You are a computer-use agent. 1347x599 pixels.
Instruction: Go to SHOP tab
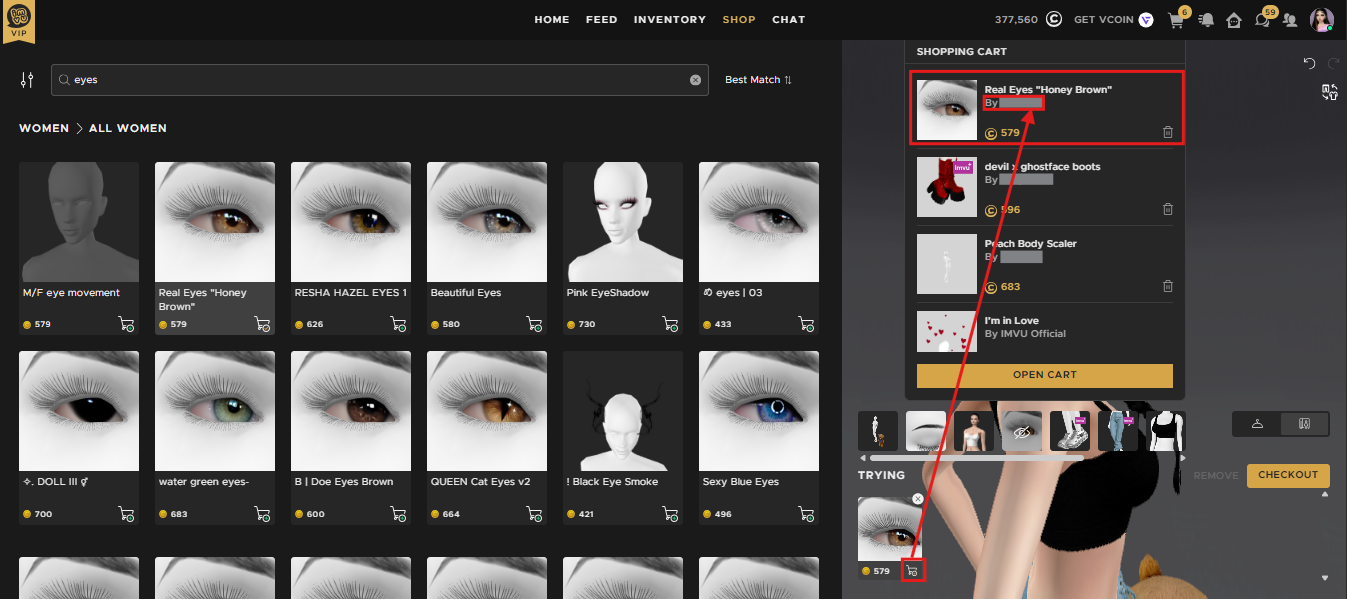739,19
